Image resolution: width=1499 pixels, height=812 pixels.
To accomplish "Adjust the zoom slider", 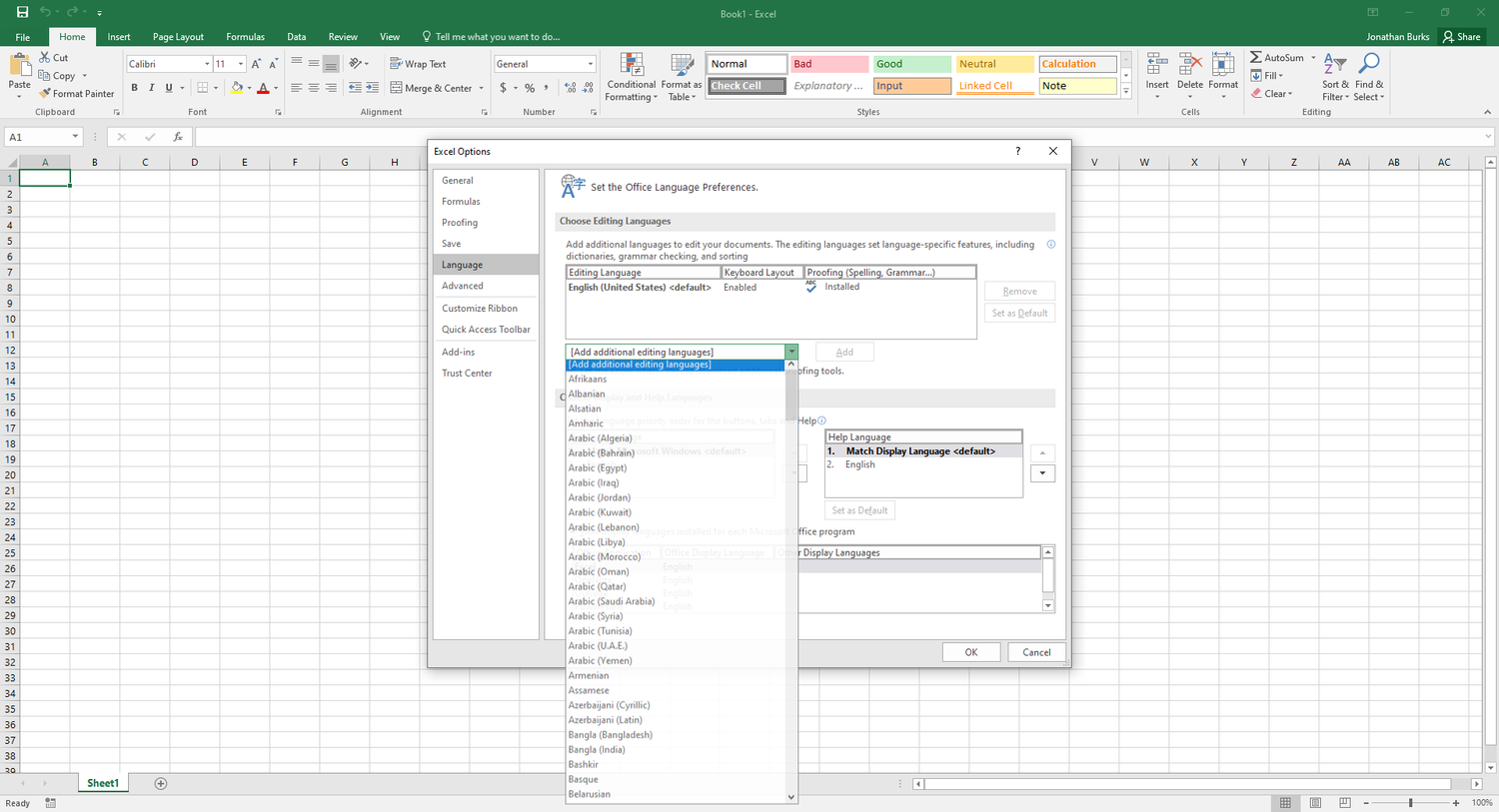I will click(1412, 802).
